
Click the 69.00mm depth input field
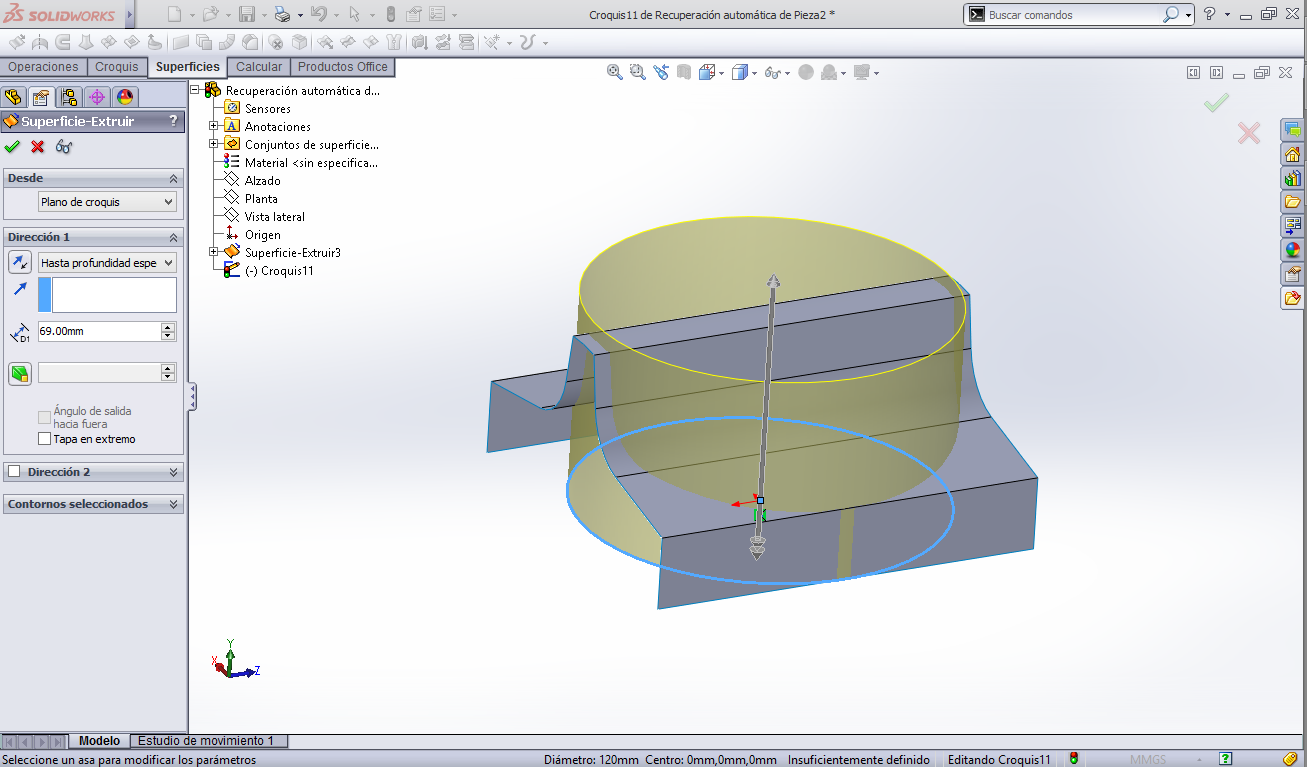point(98,331)
